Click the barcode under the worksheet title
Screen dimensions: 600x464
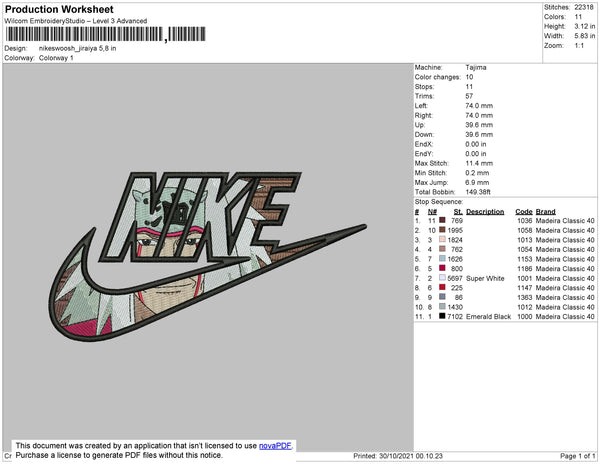tap(106, 34)
